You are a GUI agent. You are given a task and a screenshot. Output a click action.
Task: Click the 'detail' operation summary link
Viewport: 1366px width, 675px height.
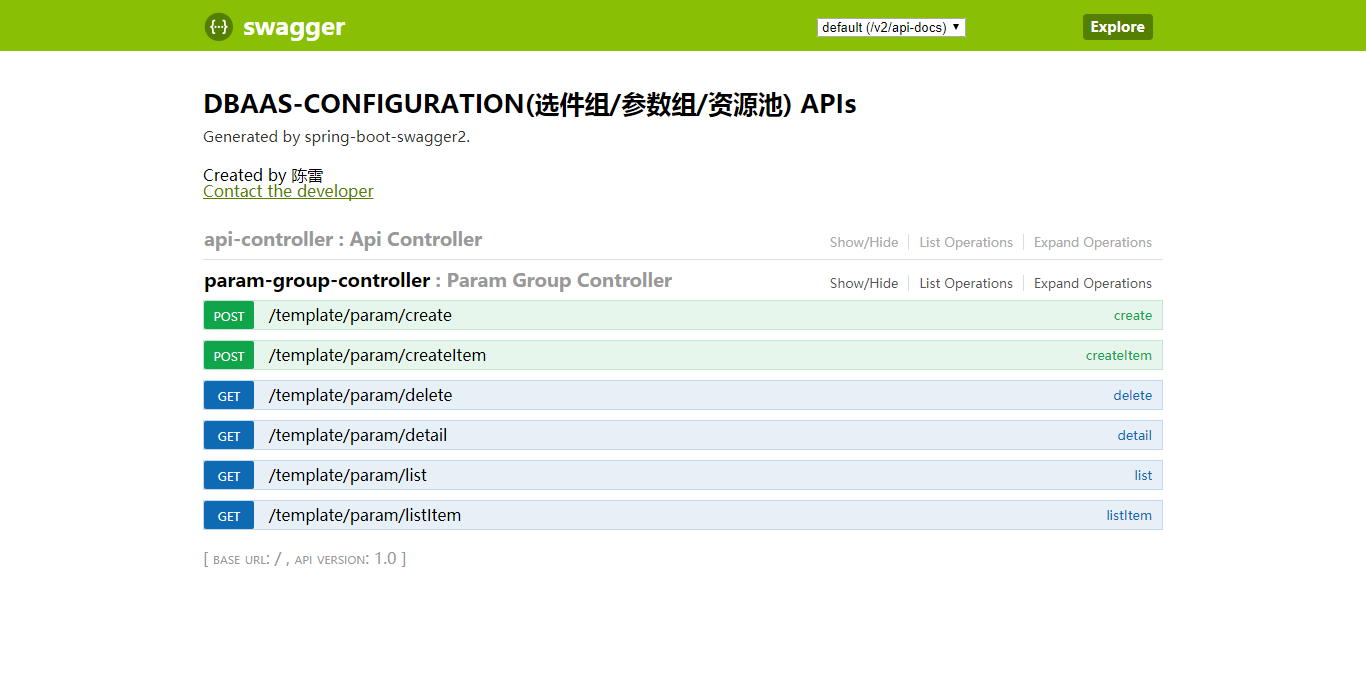(1135, 435)
